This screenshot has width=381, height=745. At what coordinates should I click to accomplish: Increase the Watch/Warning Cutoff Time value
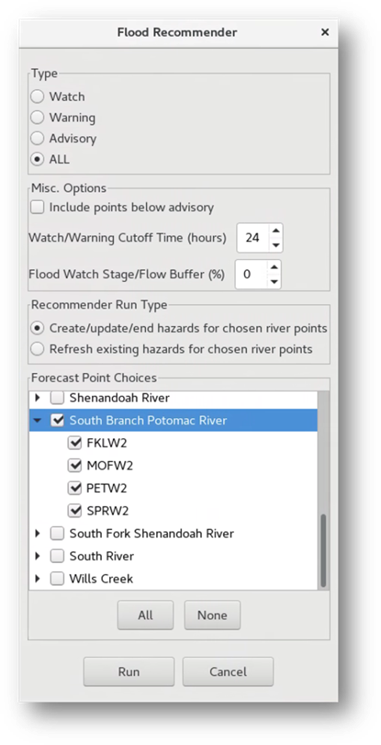point(275,230)
